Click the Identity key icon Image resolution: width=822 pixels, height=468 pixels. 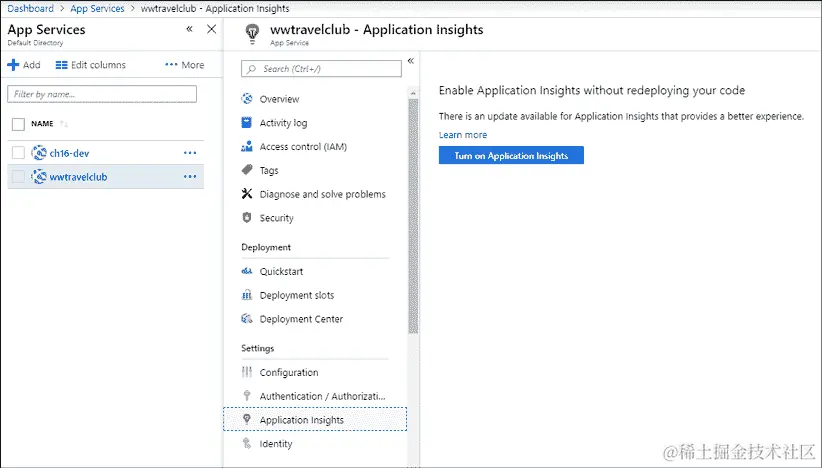[x=247, y=443]
